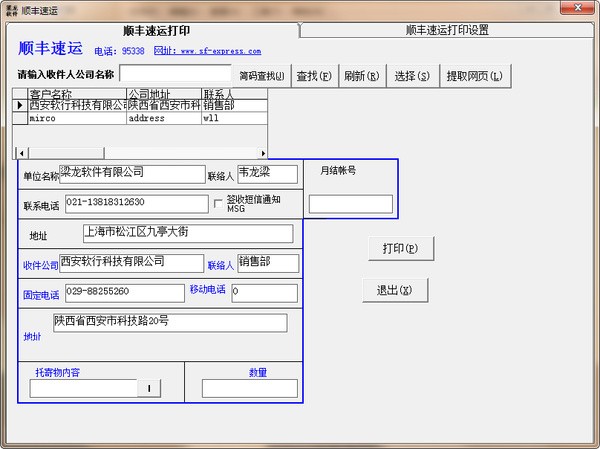Viewport: 600px width, 449px height.
Task: Click the 数量 input field
Action: (250, 388)
